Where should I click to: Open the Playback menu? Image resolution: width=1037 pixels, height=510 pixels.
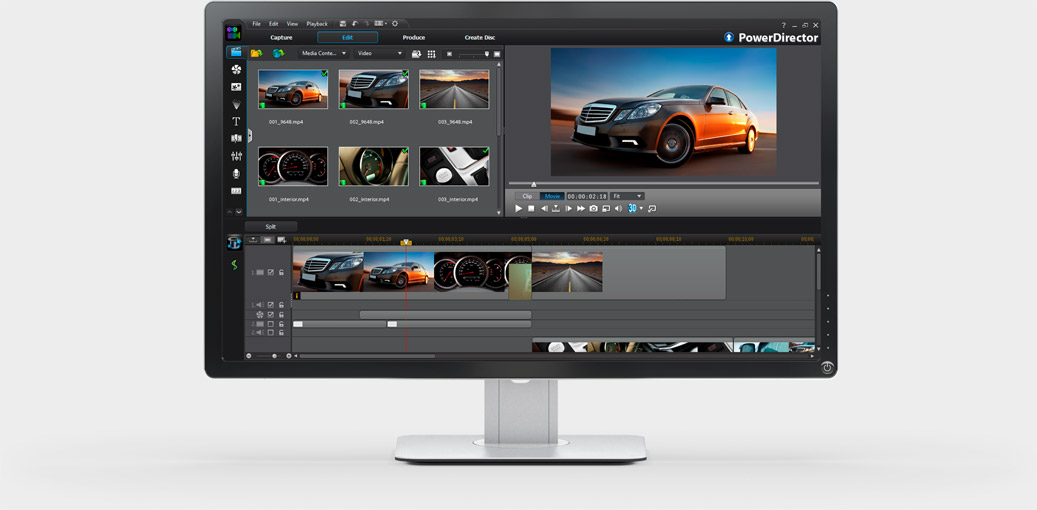317,23
